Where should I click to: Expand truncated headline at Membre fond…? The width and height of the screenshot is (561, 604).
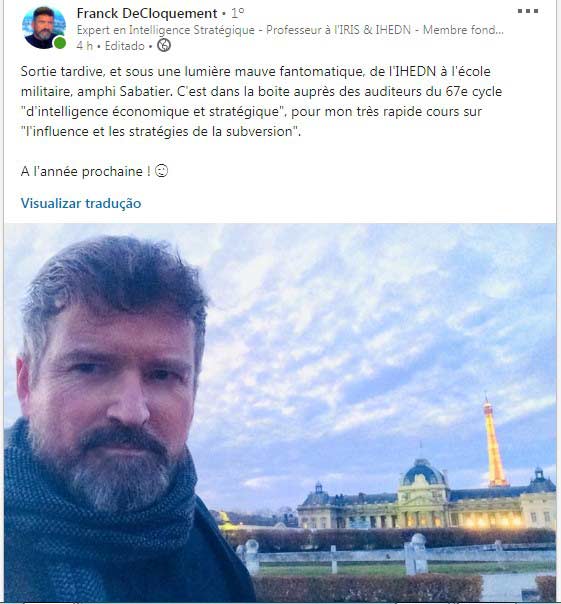[463, 30]
